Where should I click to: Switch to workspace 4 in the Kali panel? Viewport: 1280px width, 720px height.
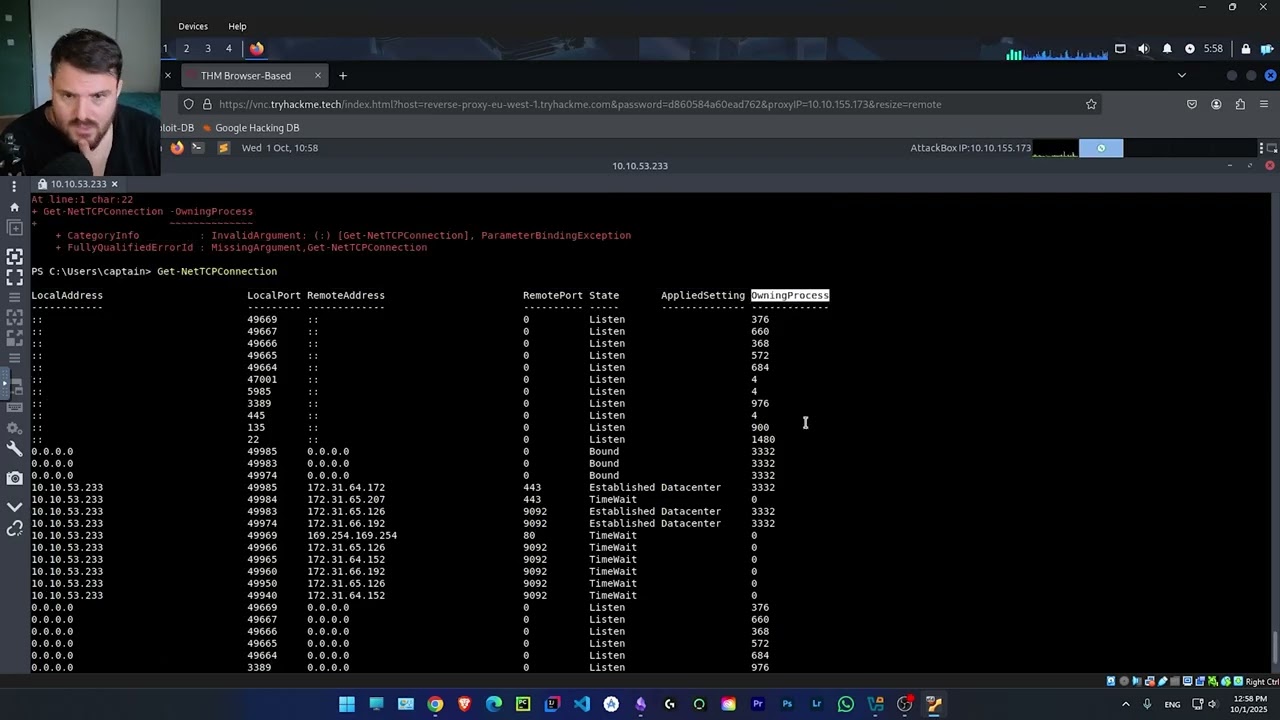click(x=228, y=48)
